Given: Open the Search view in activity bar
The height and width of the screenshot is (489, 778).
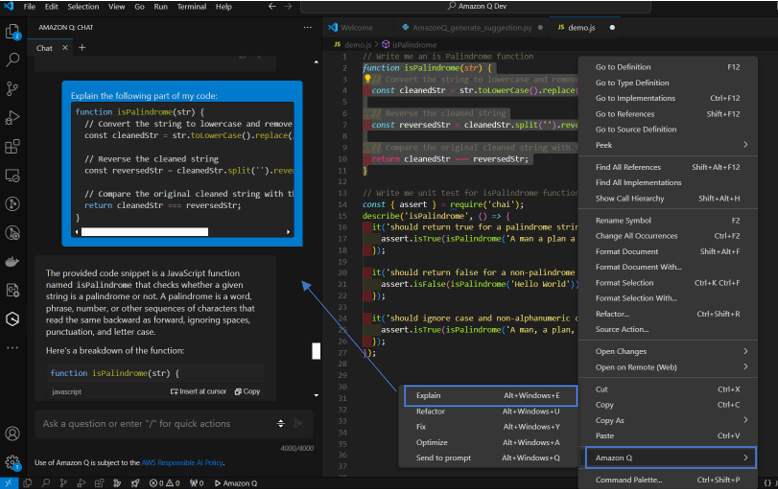Looking at the screenshot, I should pyautogui.click(x=13, y=61).
